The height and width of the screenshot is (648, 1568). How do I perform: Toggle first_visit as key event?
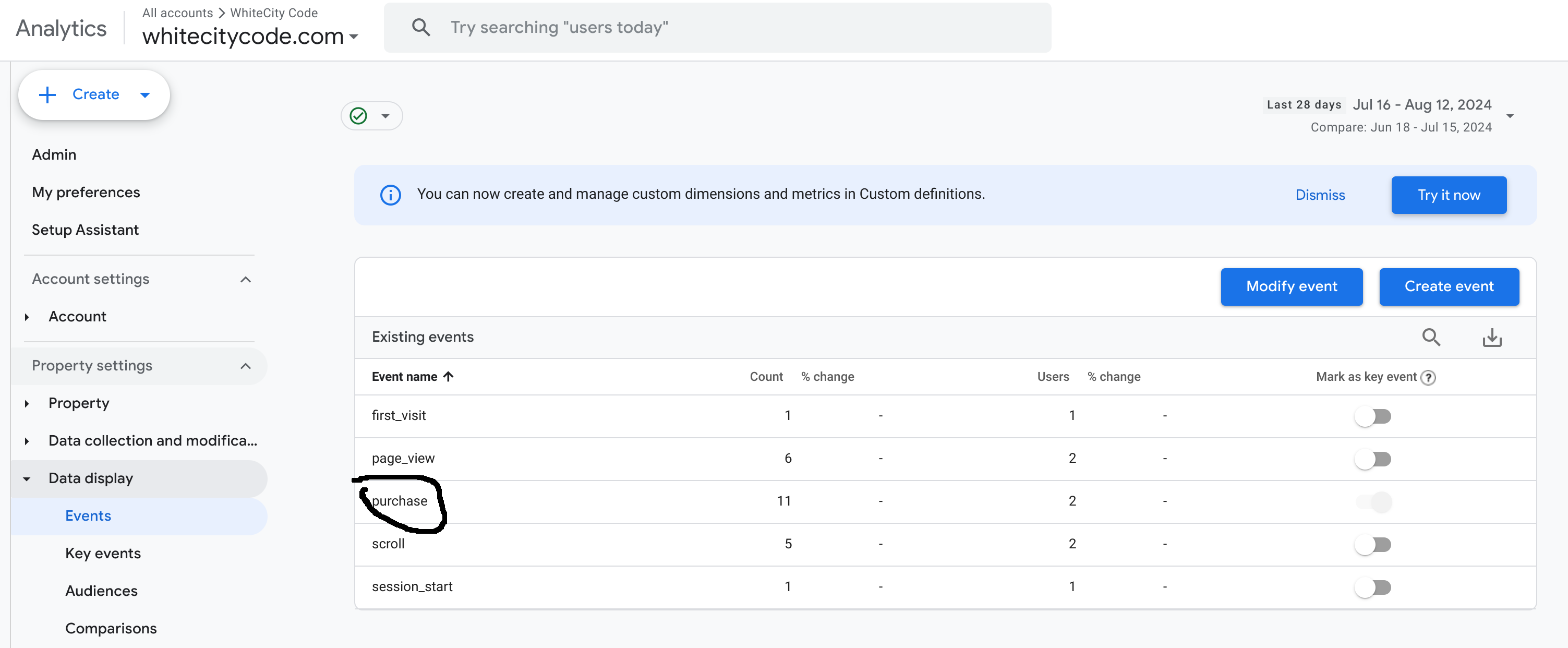click(1372, 416)
